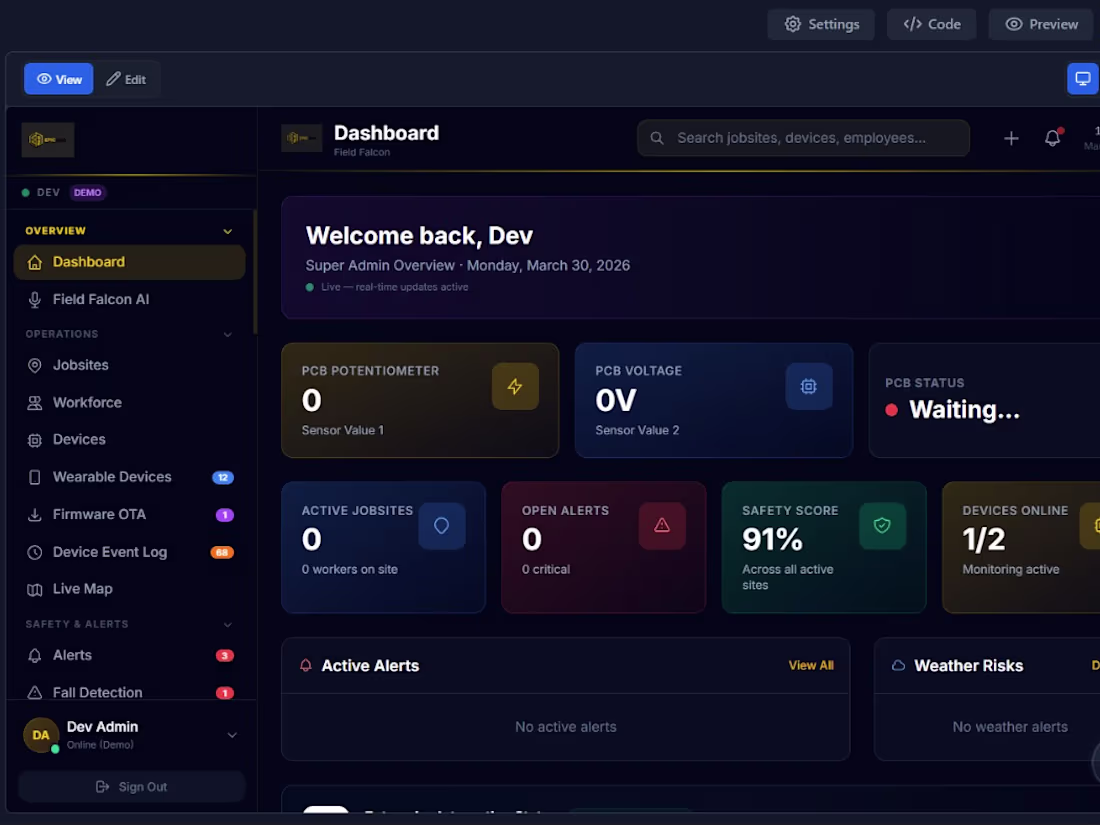
Task: Click the plus add icon in header
Action: coord(1011,138)
